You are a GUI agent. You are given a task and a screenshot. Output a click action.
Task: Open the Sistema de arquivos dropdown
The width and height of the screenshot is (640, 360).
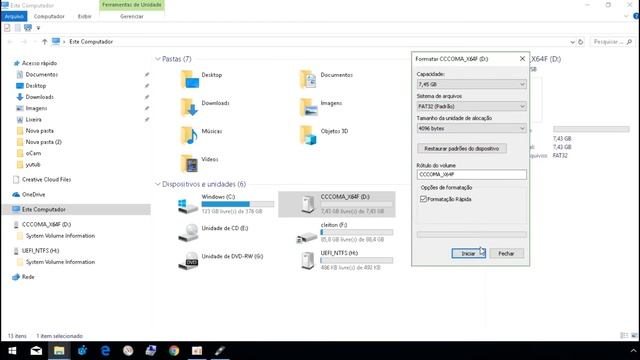[471, 106]
